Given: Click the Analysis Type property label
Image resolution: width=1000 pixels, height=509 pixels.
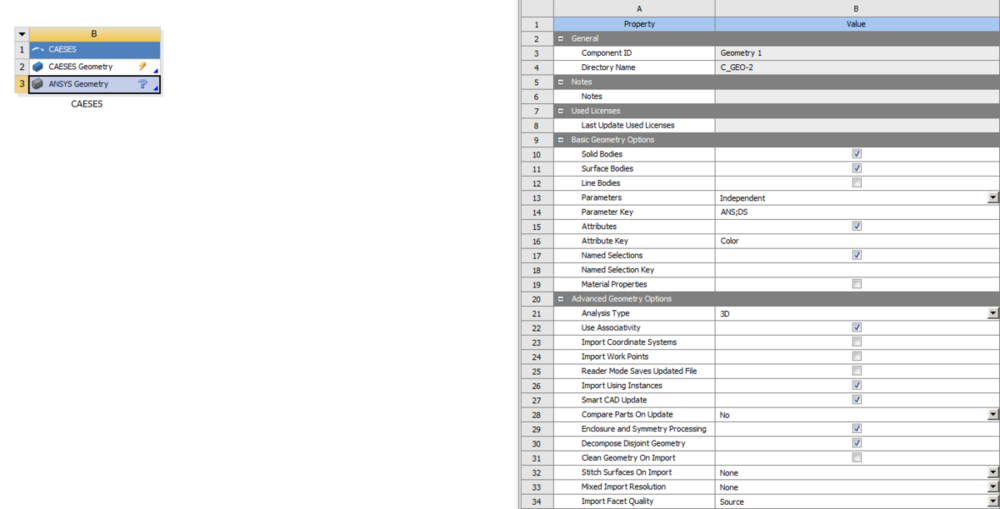Looking at the screenshot, I should [605, 313].
